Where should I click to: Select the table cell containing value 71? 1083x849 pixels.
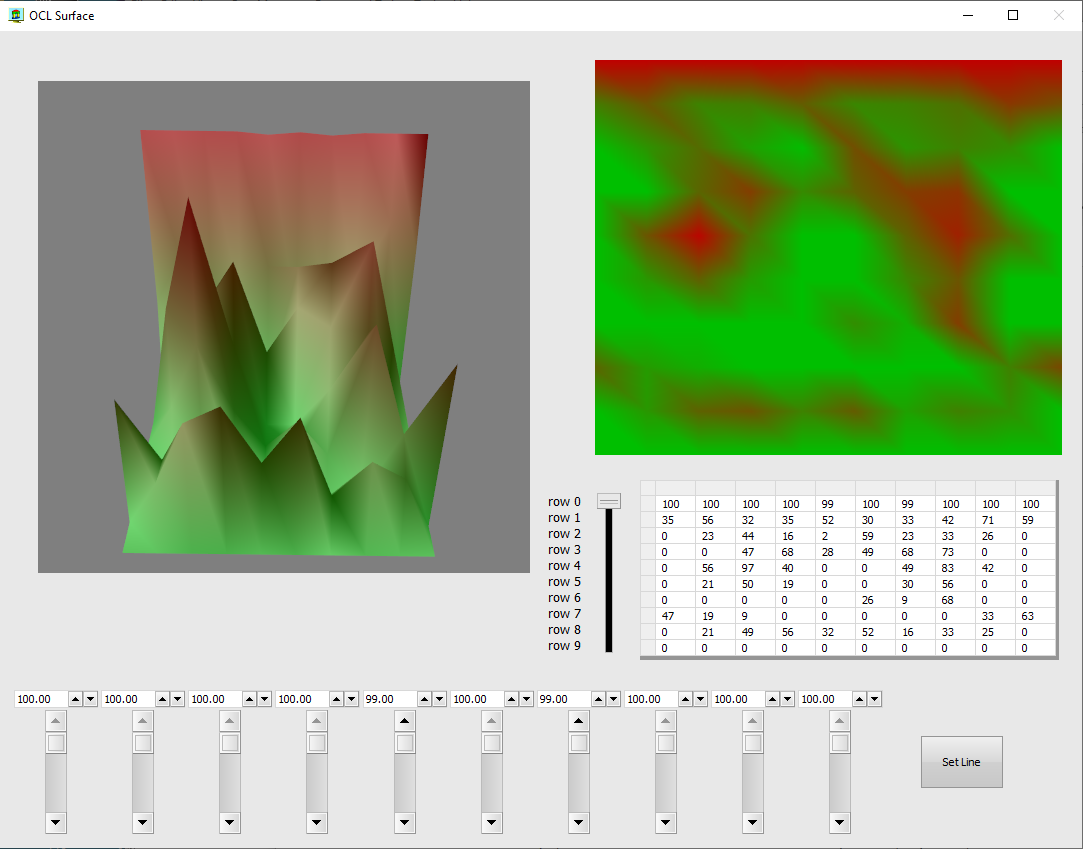995,520
